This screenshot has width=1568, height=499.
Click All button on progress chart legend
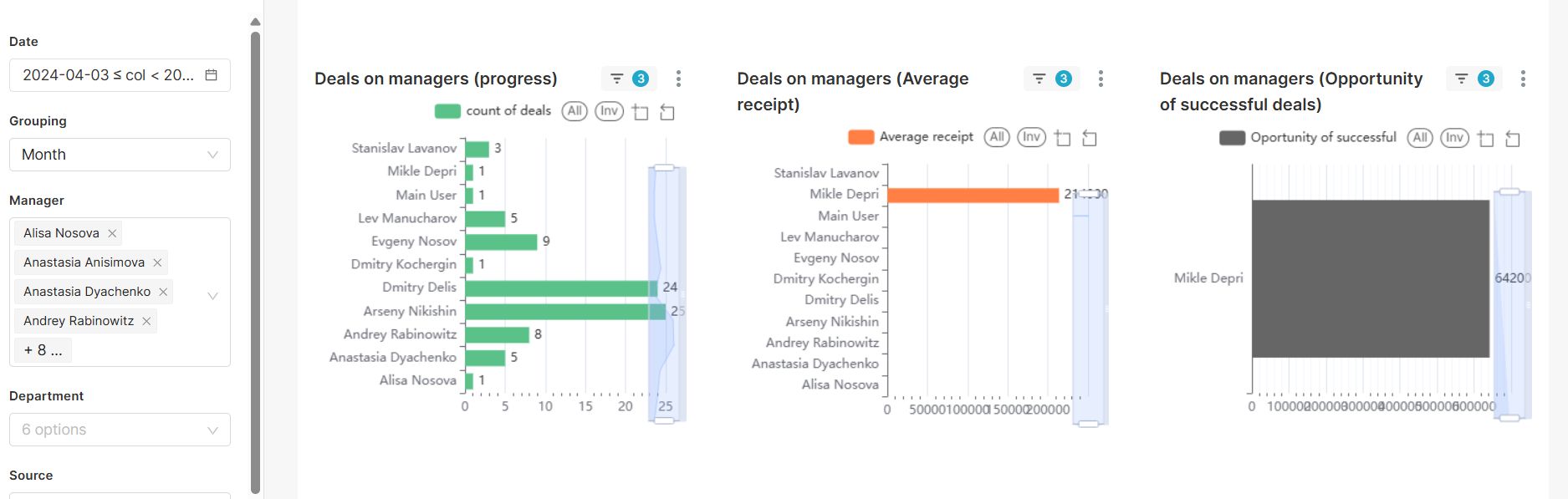point(575,111)
